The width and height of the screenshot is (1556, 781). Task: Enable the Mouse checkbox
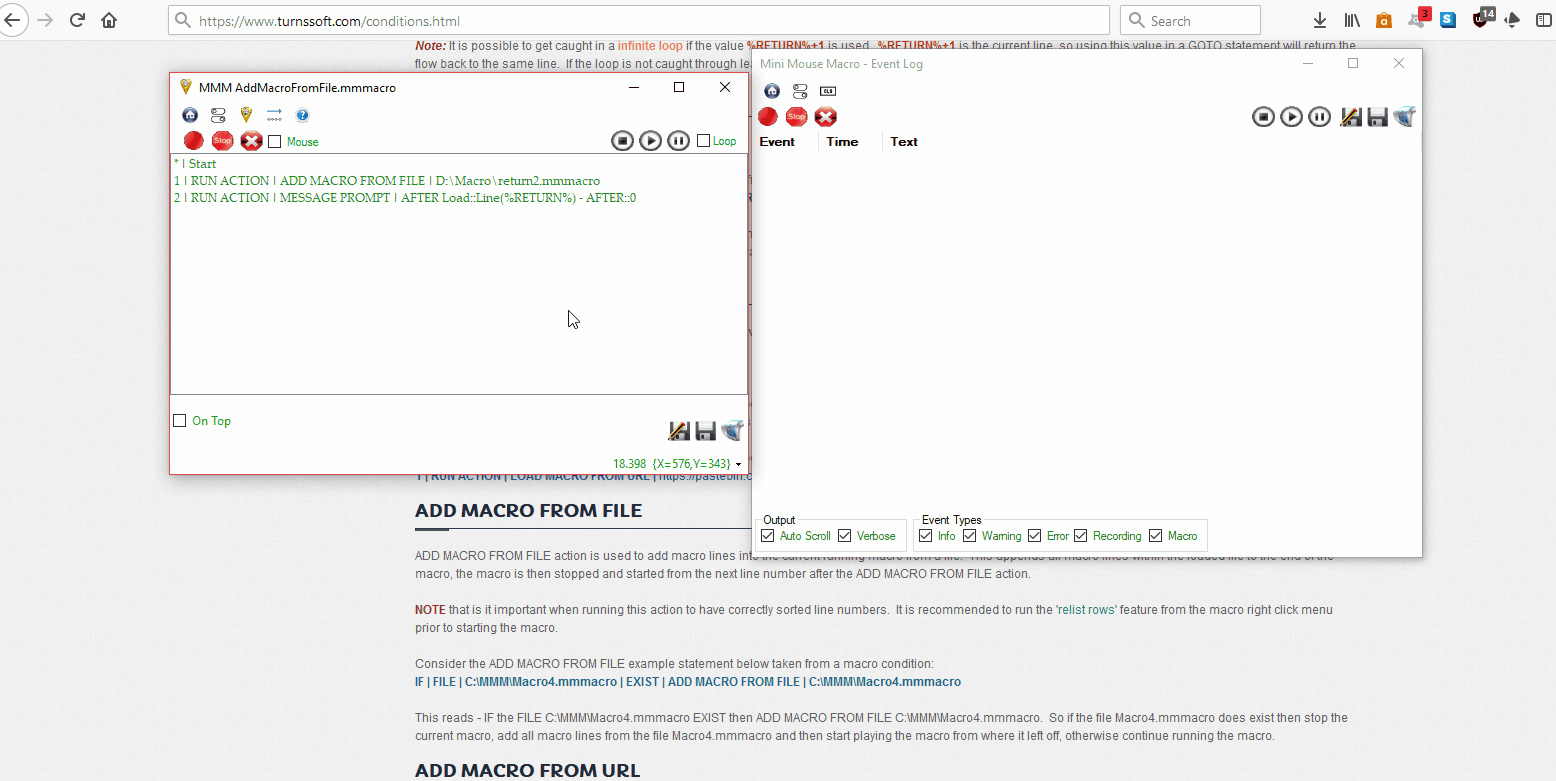point(275,142)
